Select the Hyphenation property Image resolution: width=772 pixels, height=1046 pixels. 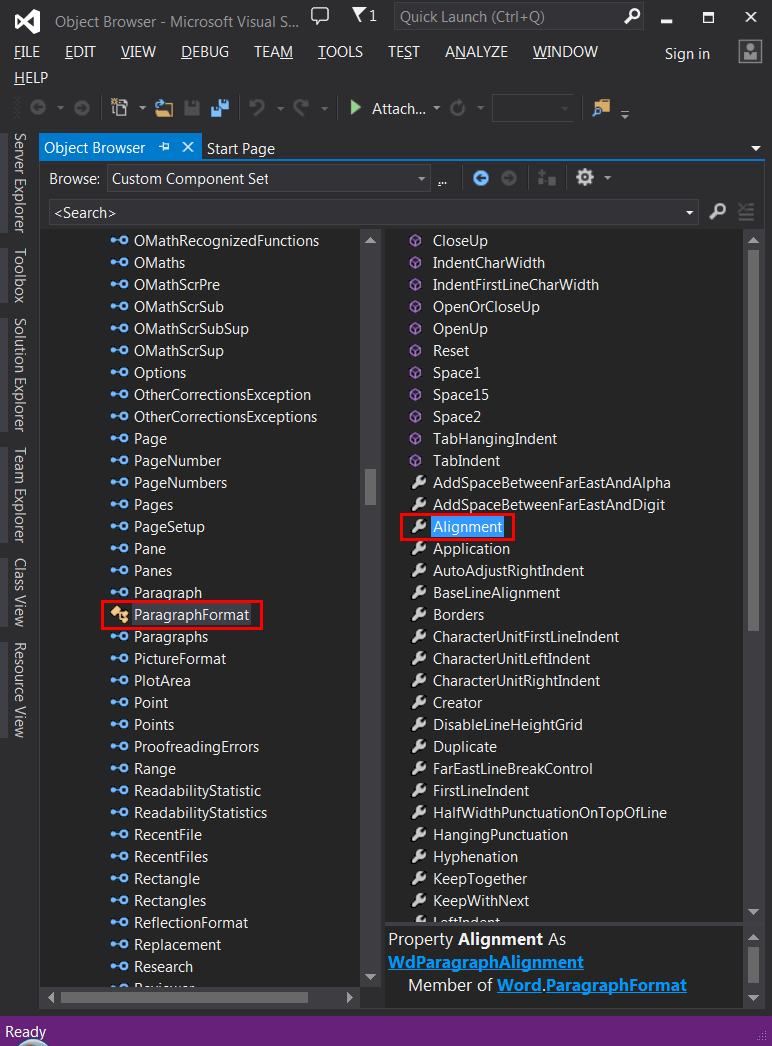pyautogui.click(x=475, y=857)
